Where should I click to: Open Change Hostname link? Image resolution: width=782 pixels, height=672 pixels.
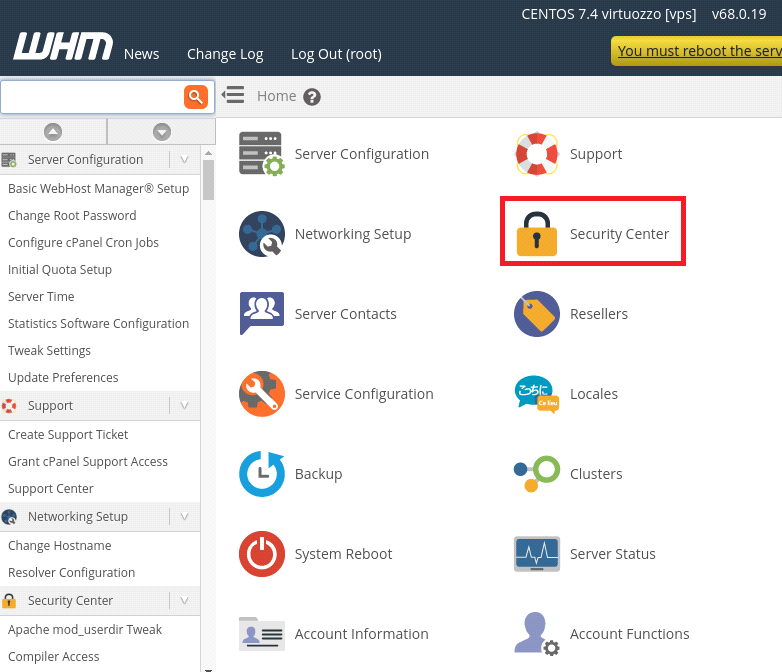pyautogui.click(x=60, y=545)
